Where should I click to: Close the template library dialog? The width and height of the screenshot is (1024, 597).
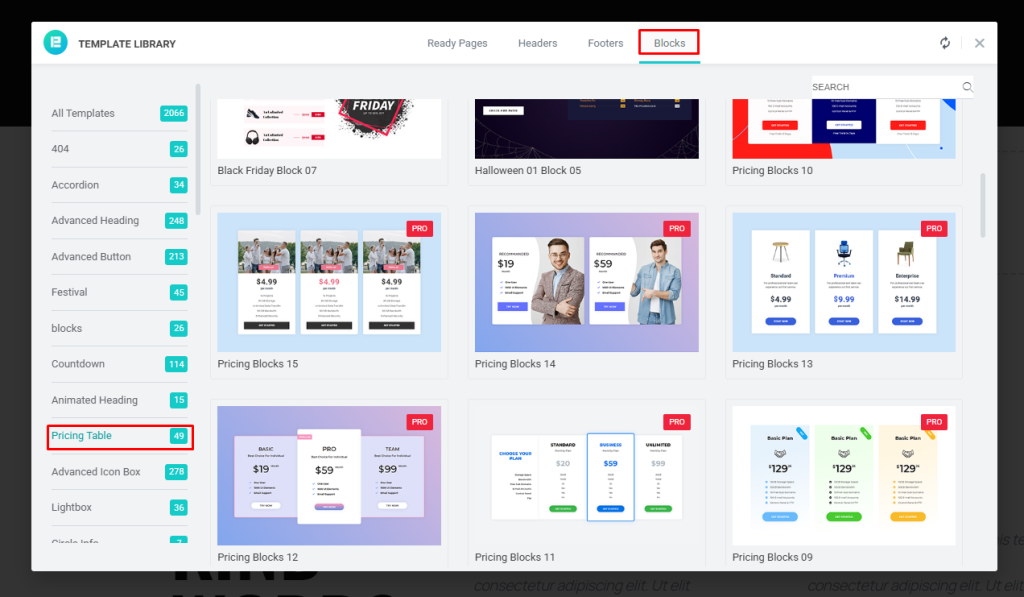click(x=979, y=43)
